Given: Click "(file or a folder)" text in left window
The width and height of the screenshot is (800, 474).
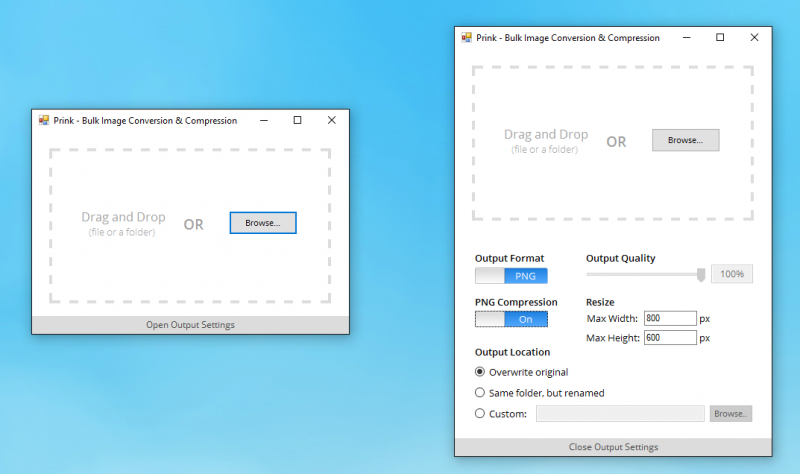Looking at the screenshot, I should coord(122,232).
